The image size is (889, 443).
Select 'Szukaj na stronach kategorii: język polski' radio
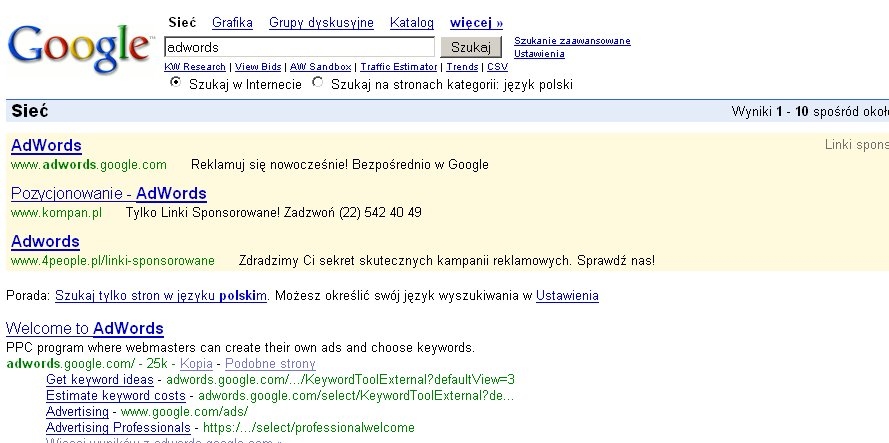pos(318,82)
